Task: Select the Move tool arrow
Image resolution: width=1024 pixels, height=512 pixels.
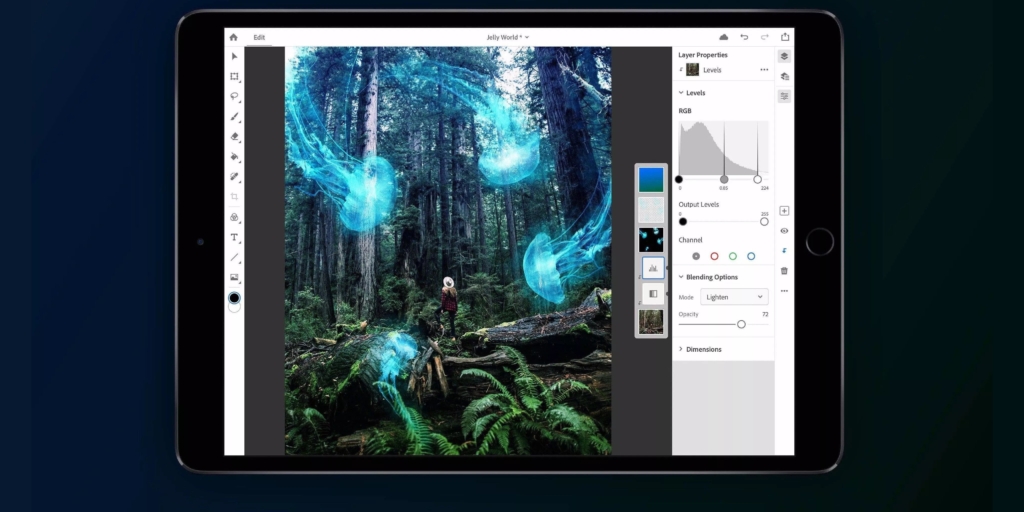Action: (234, 57)
